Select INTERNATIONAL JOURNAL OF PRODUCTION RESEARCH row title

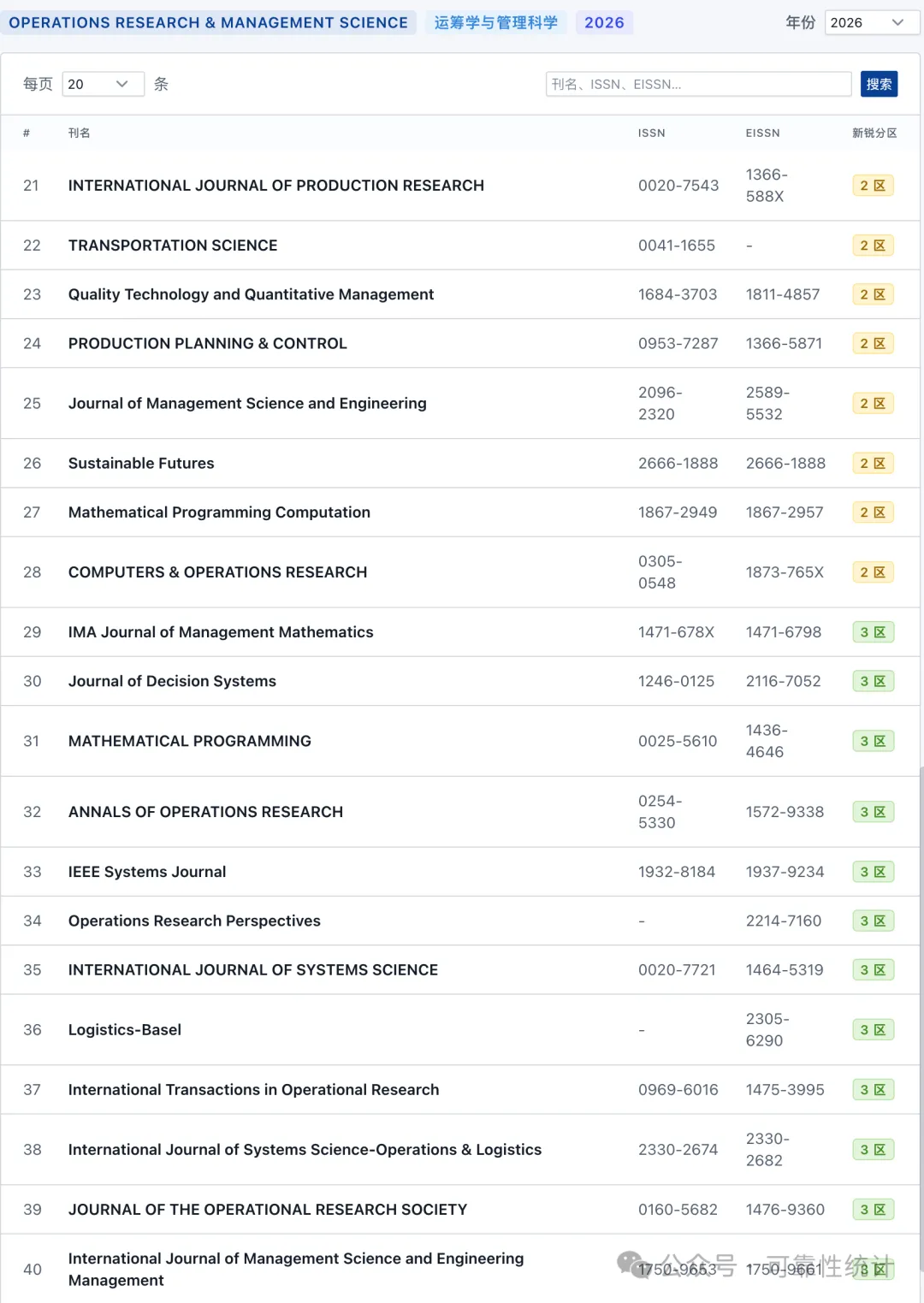[x=276, y=186]
